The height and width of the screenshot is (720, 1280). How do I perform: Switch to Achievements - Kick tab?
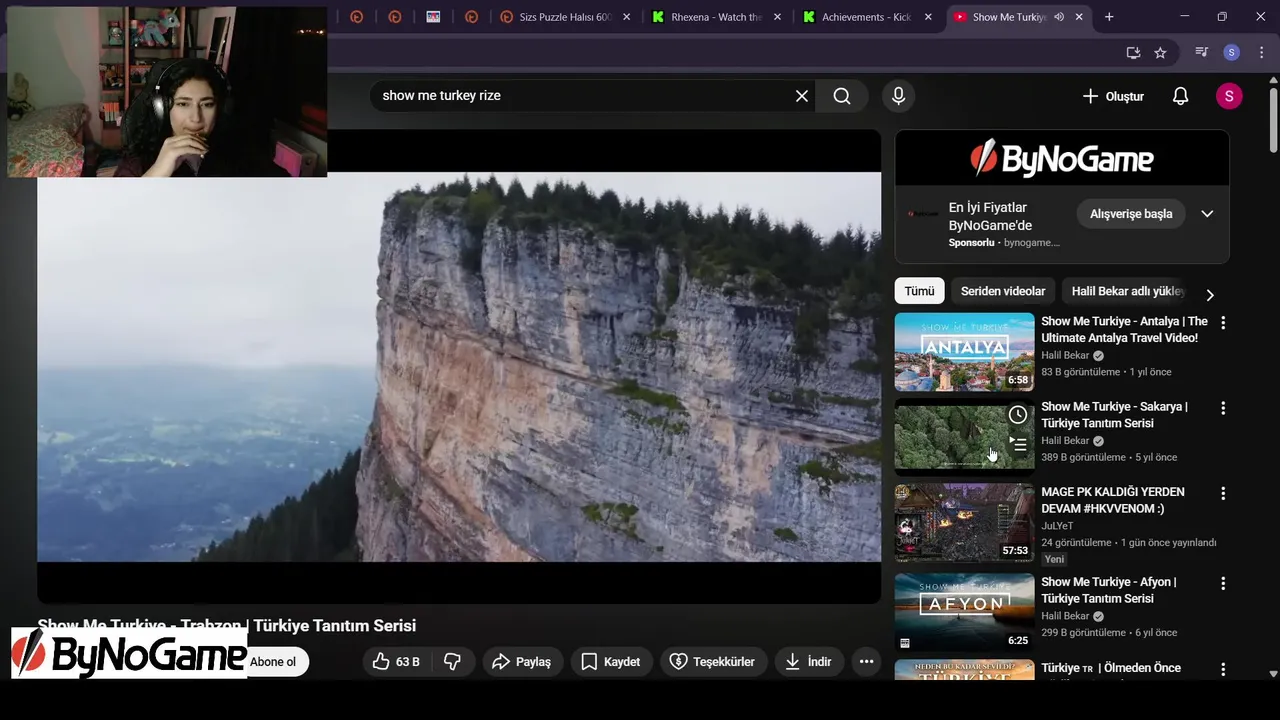point(864,17)
